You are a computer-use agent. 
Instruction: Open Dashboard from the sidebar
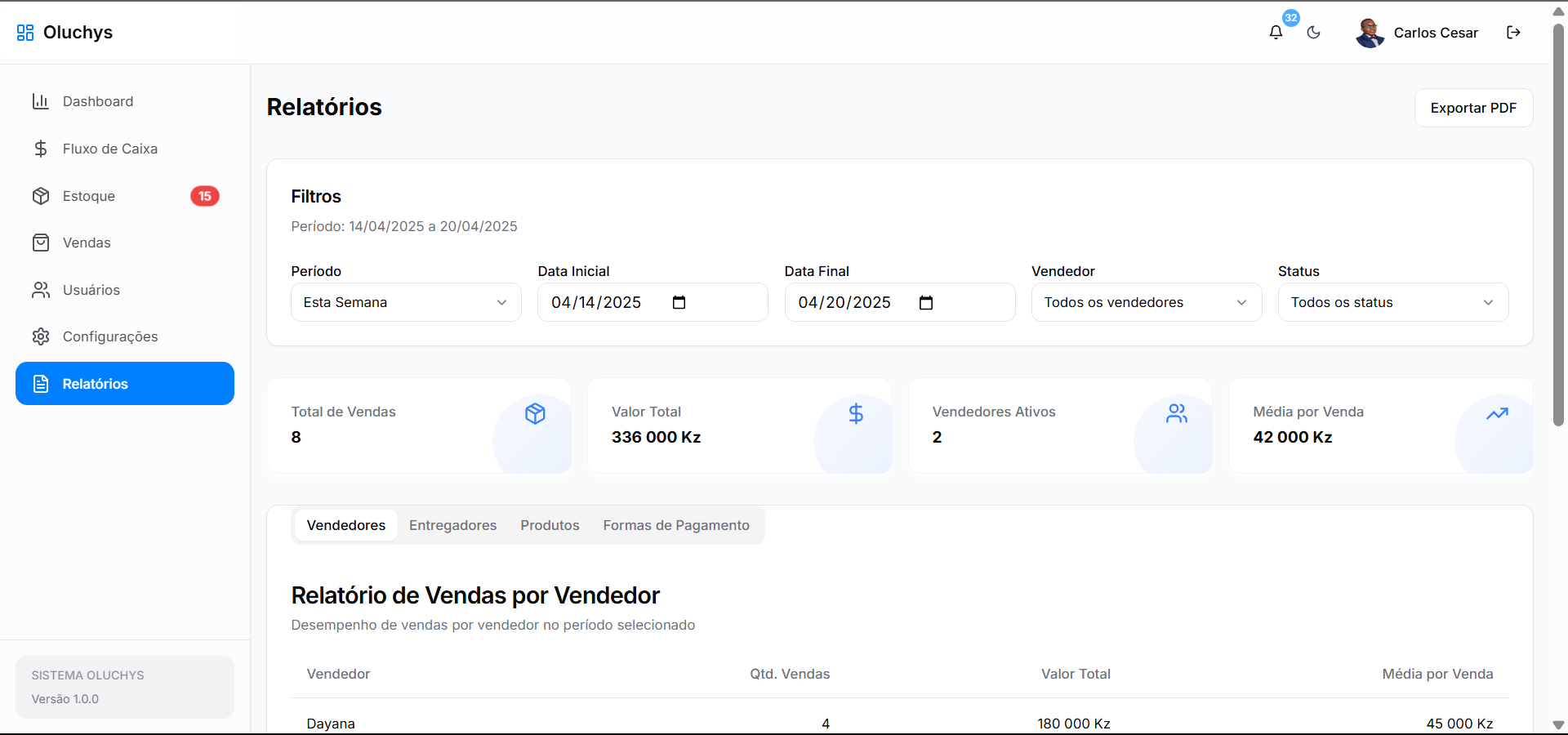click(98, 101)
